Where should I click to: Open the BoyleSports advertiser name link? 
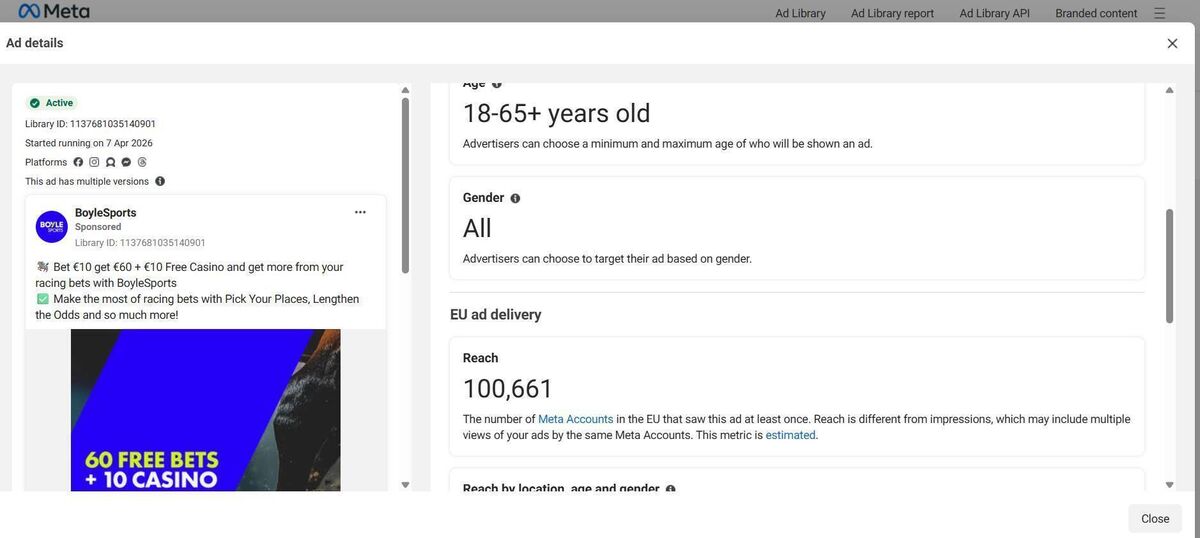pos(105,213)
